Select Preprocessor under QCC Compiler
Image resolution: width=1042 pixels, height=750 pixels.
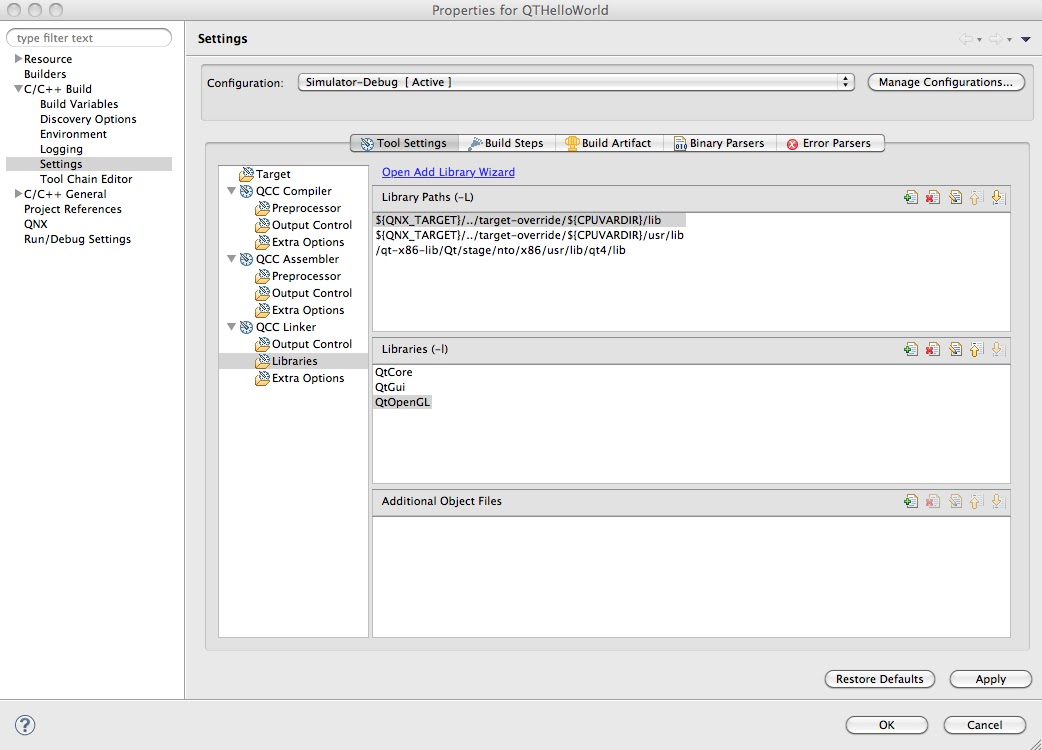298,208
